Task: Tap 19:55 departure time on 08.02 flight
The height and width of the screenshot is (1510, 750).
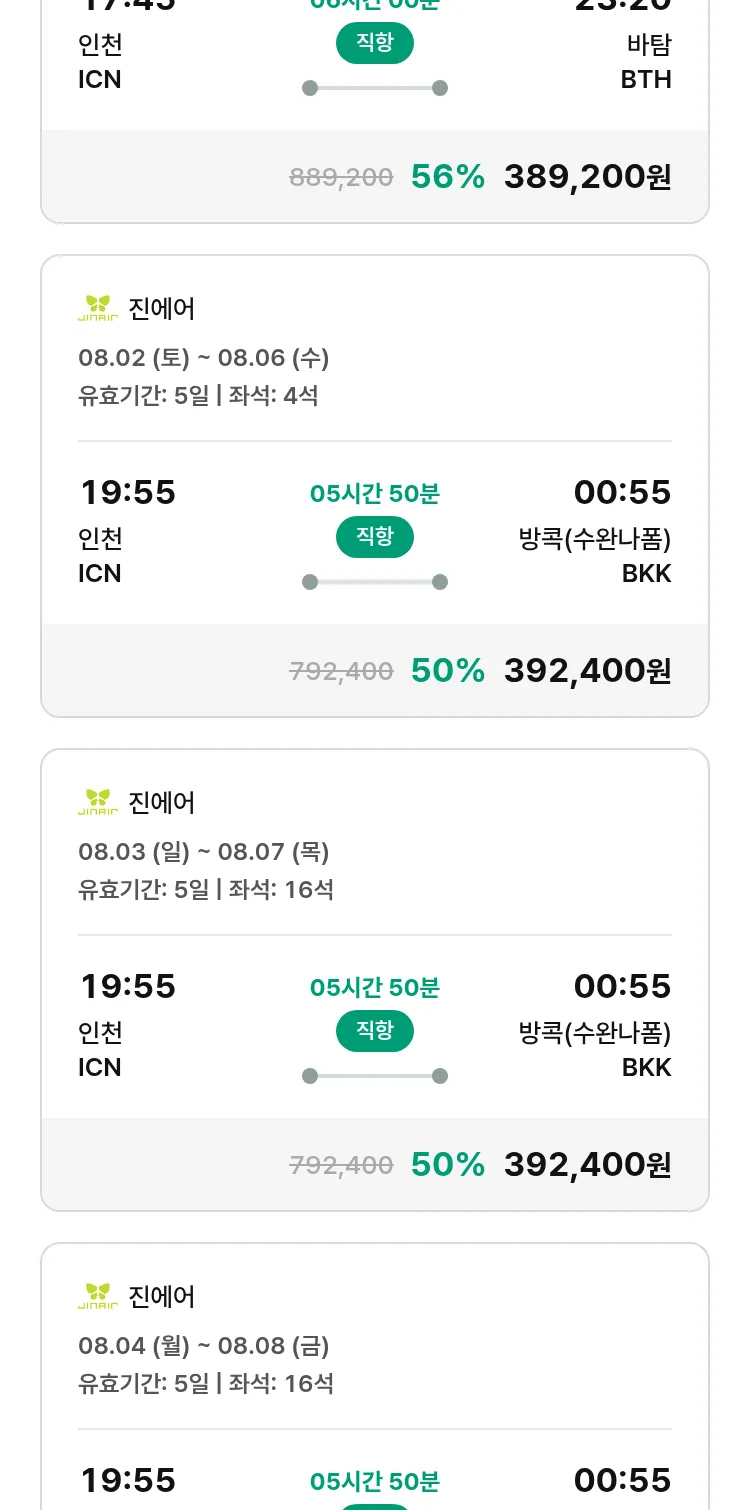Action: coord(128,493)
